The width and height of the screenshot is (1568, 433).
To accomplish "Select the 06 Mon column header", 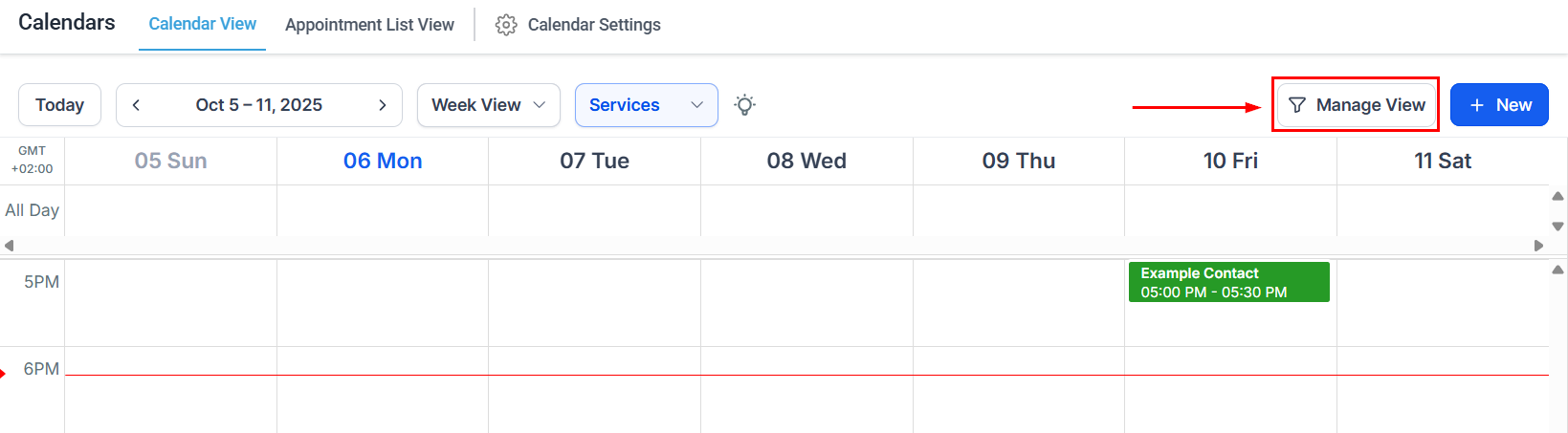I will tap(383, 161).
